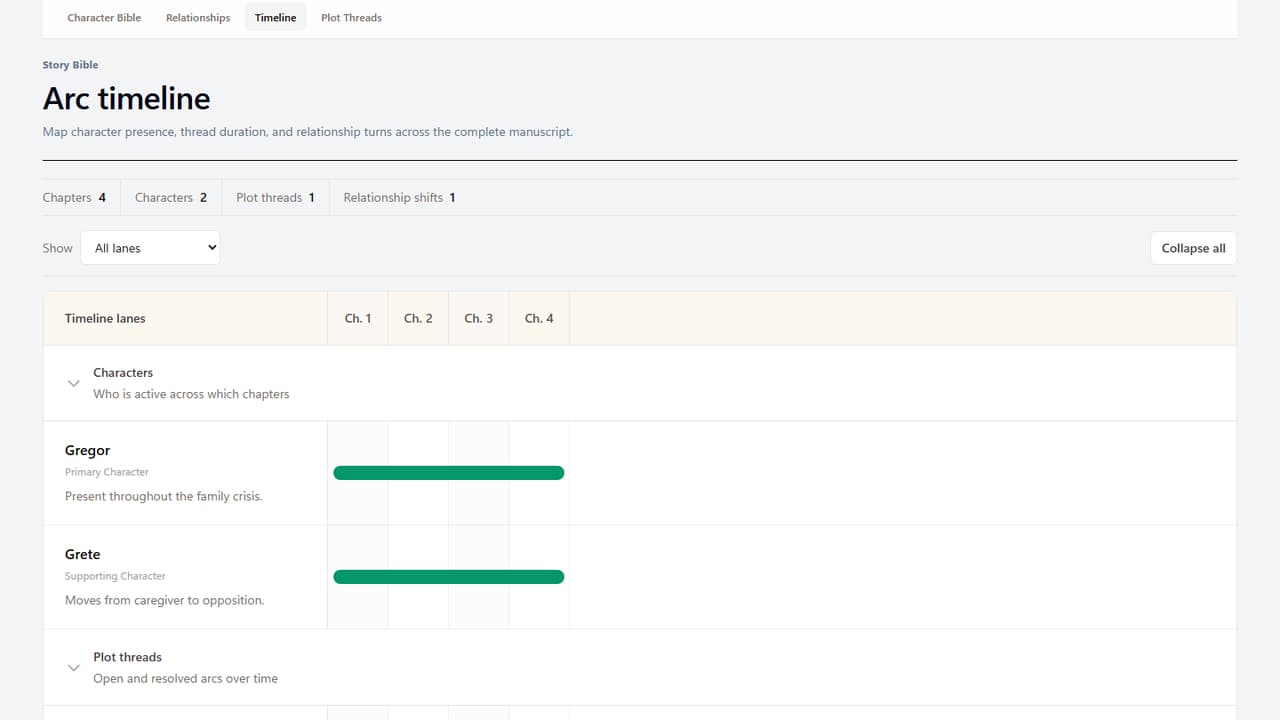Click the Collapse all button
The height and width of the screenshot is (720, 1280).
pos(1193,248)
